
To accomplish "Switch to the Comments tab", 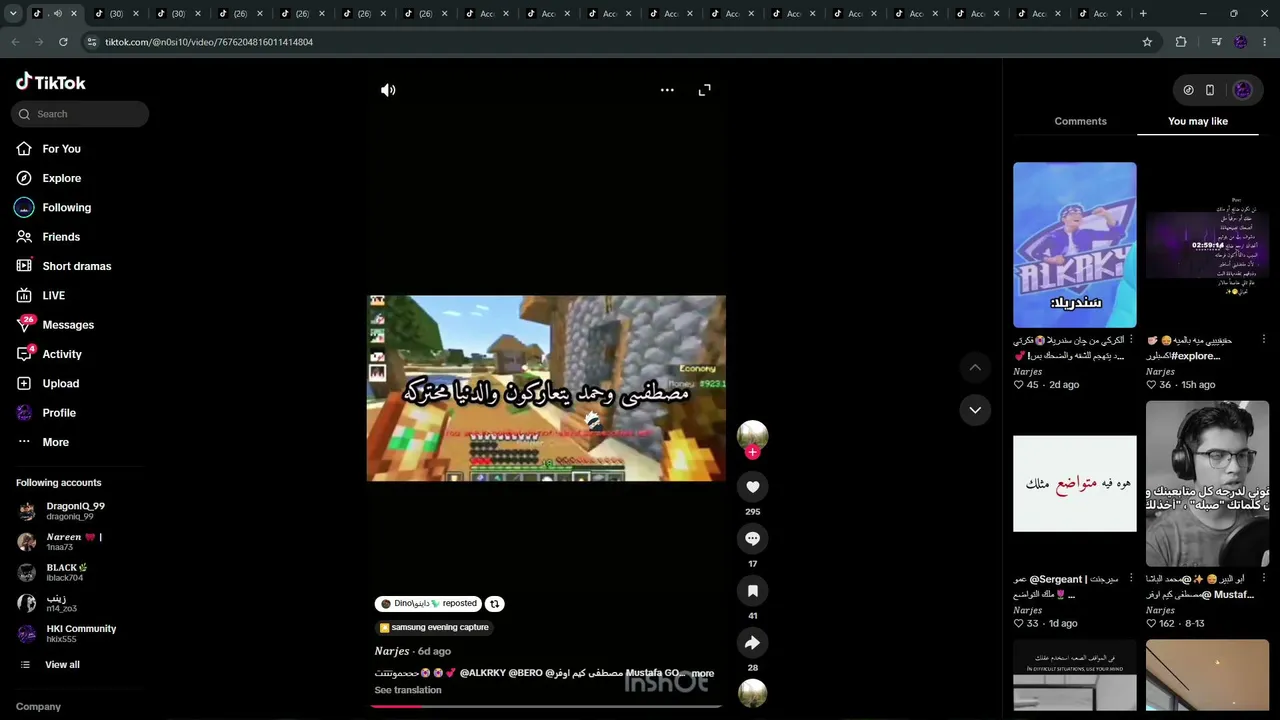I will point(1080,121).
